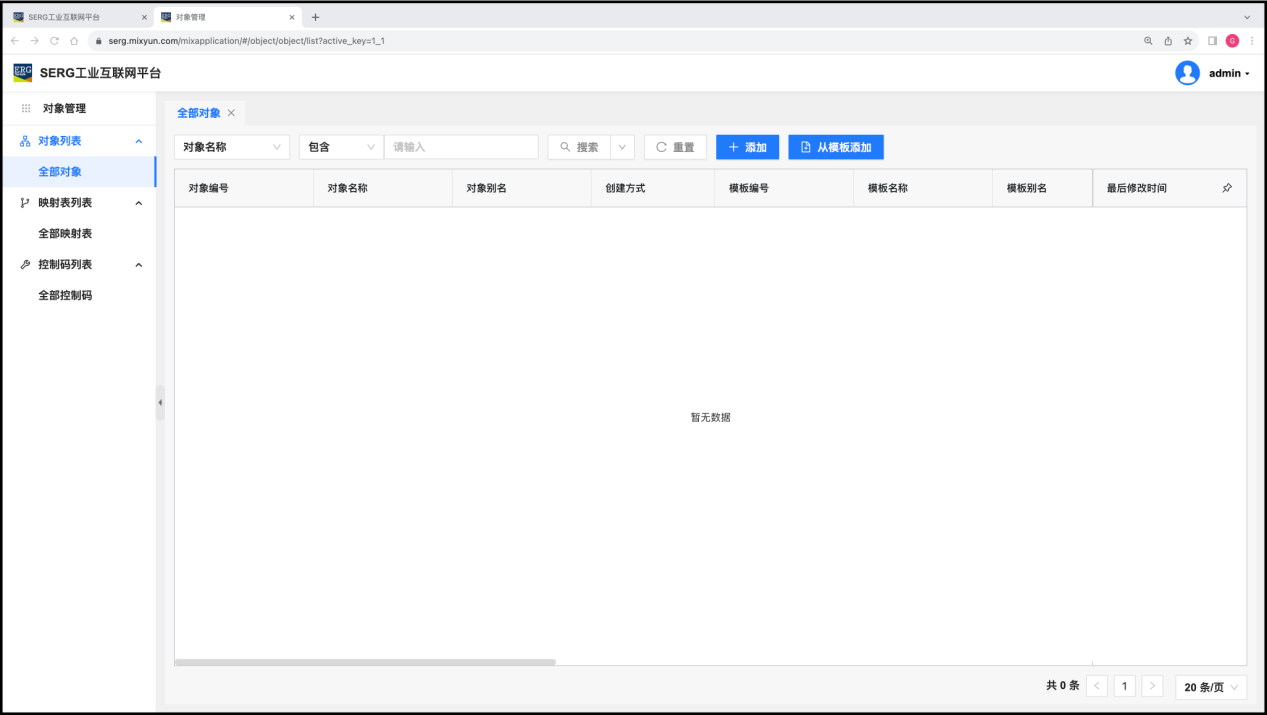This screenshot has width=1267, height=715.
Task: Open the 20 条/页 page size dropdown
Action: tap(1211, 687)
